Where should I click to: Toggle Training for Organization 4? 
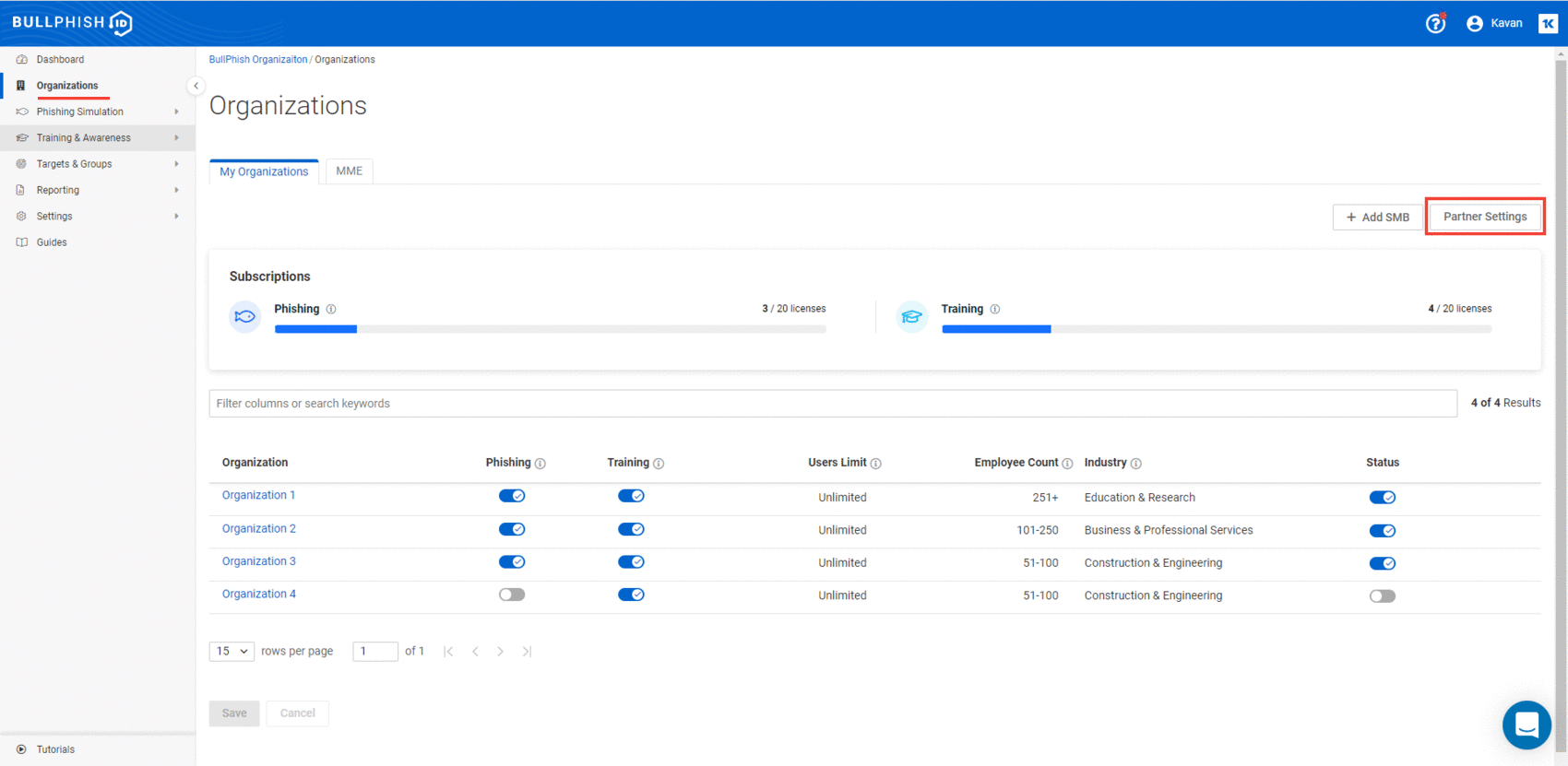coord(631,595)
